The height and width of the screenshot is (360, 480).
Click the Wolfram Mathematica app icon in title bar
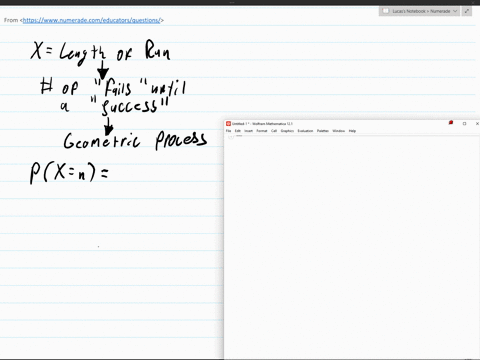229,123
